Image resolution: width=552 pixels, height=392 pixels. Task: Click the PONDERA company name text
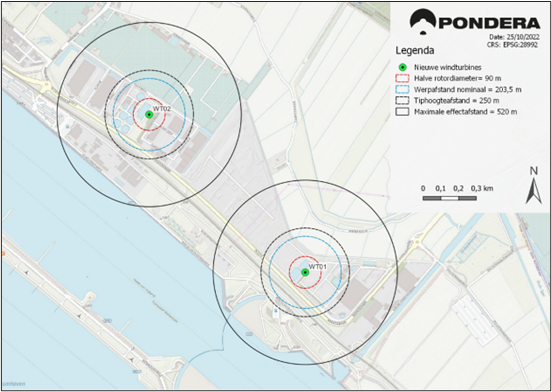click(x=490, y=23)
